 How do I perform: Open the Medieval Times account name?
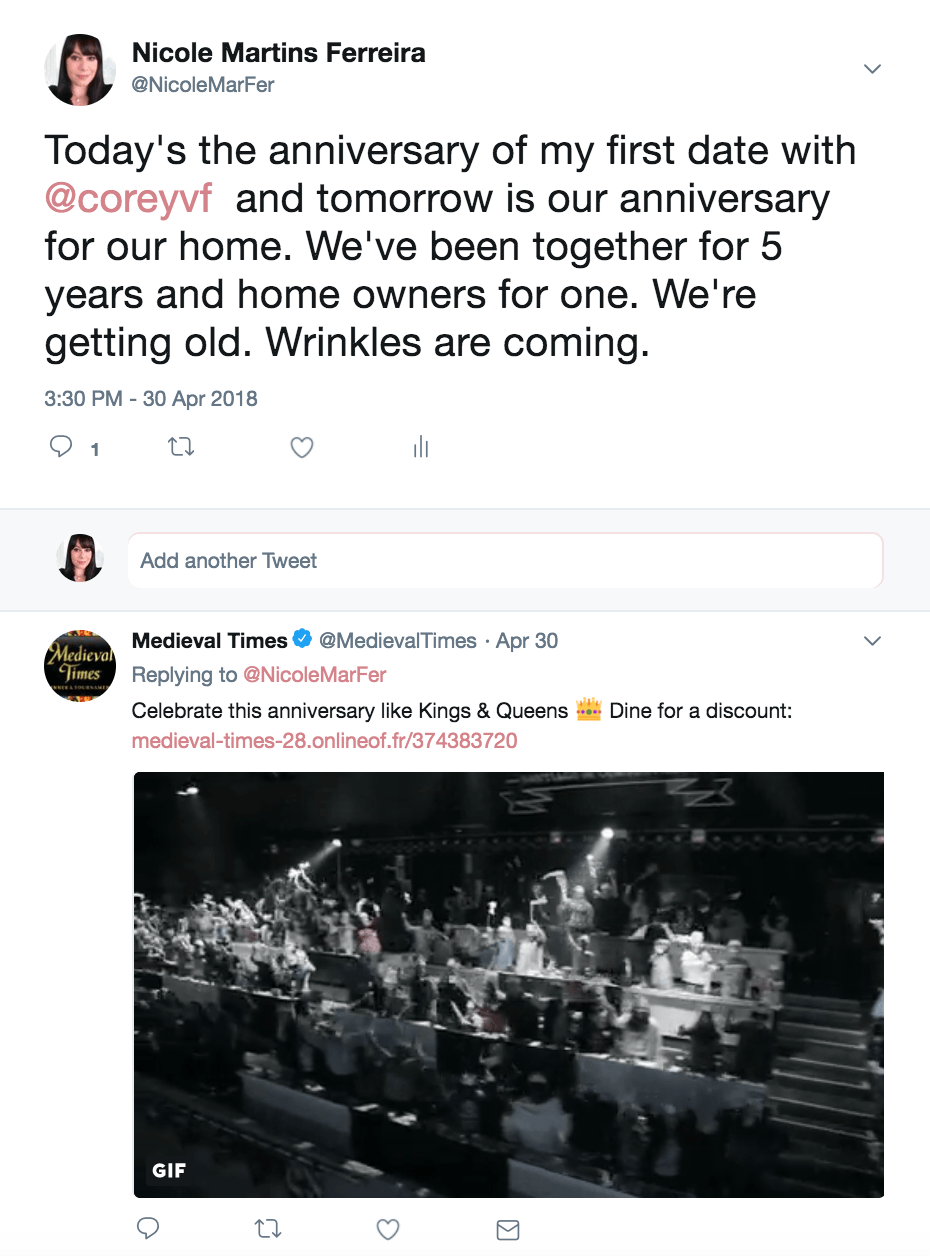210,640
